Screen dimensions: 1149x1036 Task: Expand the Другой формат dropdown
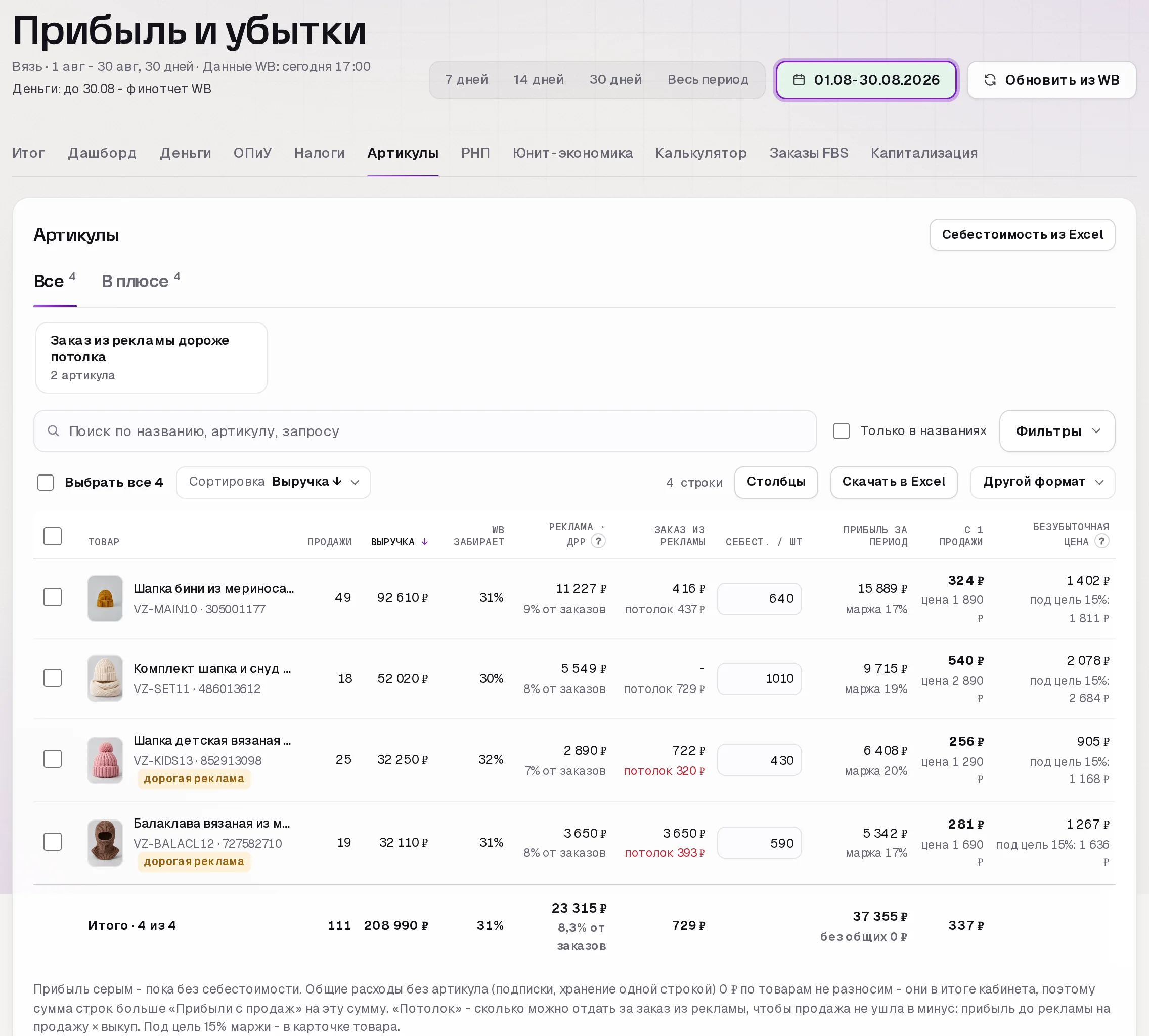(x=1042, y=482)
